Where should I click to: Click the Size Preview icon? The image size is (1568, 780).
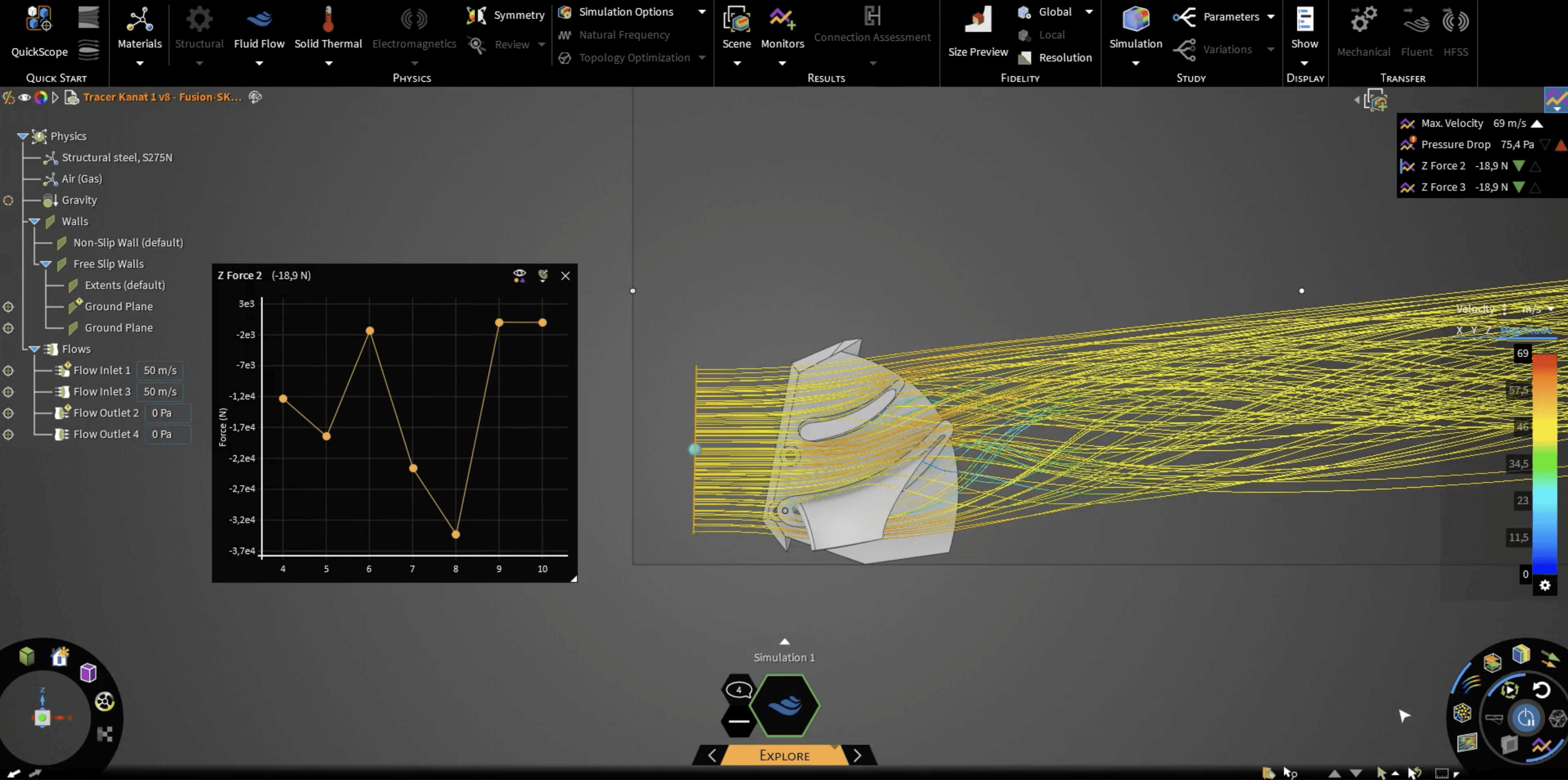(x=978, y=20)
